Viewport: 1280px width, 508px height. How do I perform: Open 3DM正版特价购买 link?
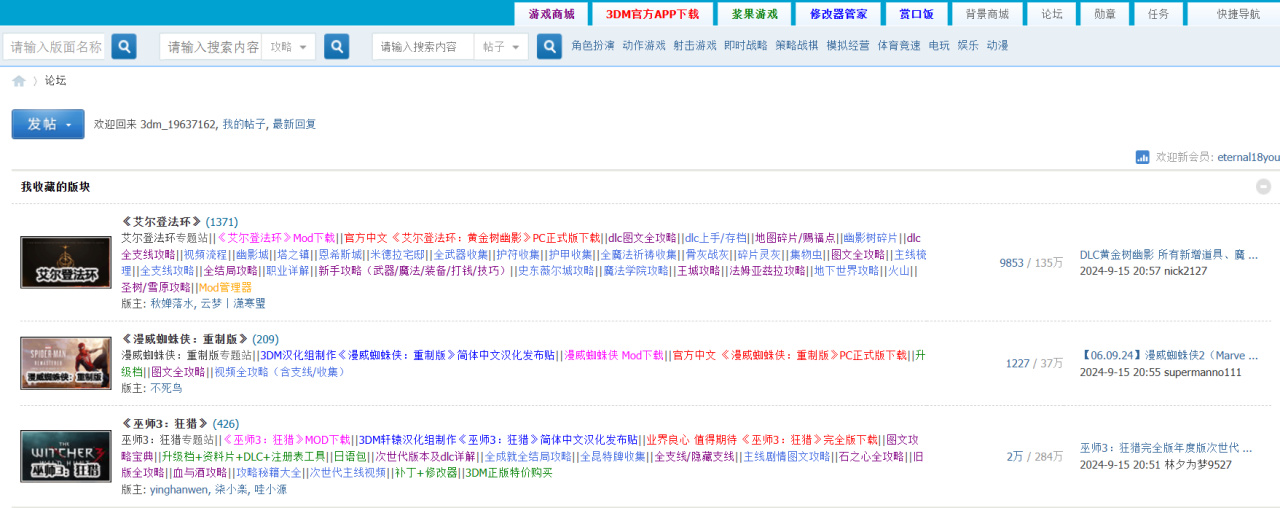[508, 473]
